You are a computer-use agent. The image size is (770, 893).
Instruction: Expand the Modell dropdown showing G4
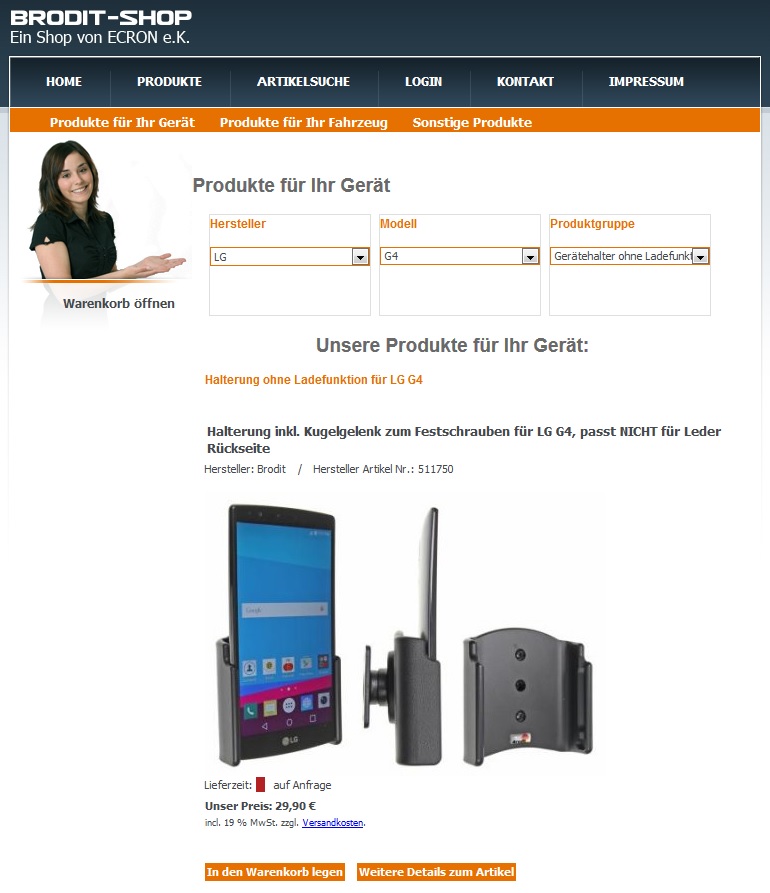click(460, 256)
